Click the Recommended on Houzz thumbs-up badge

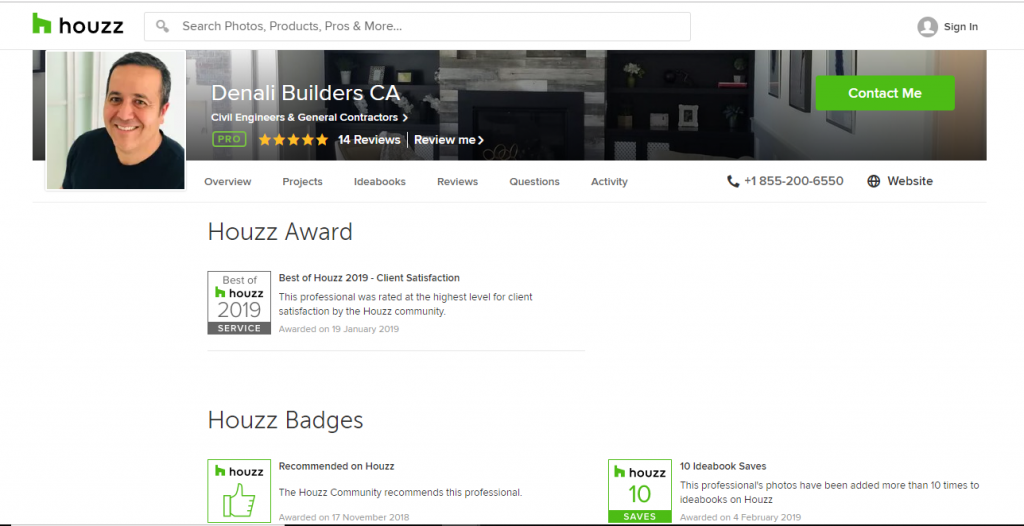pos(239,491)
